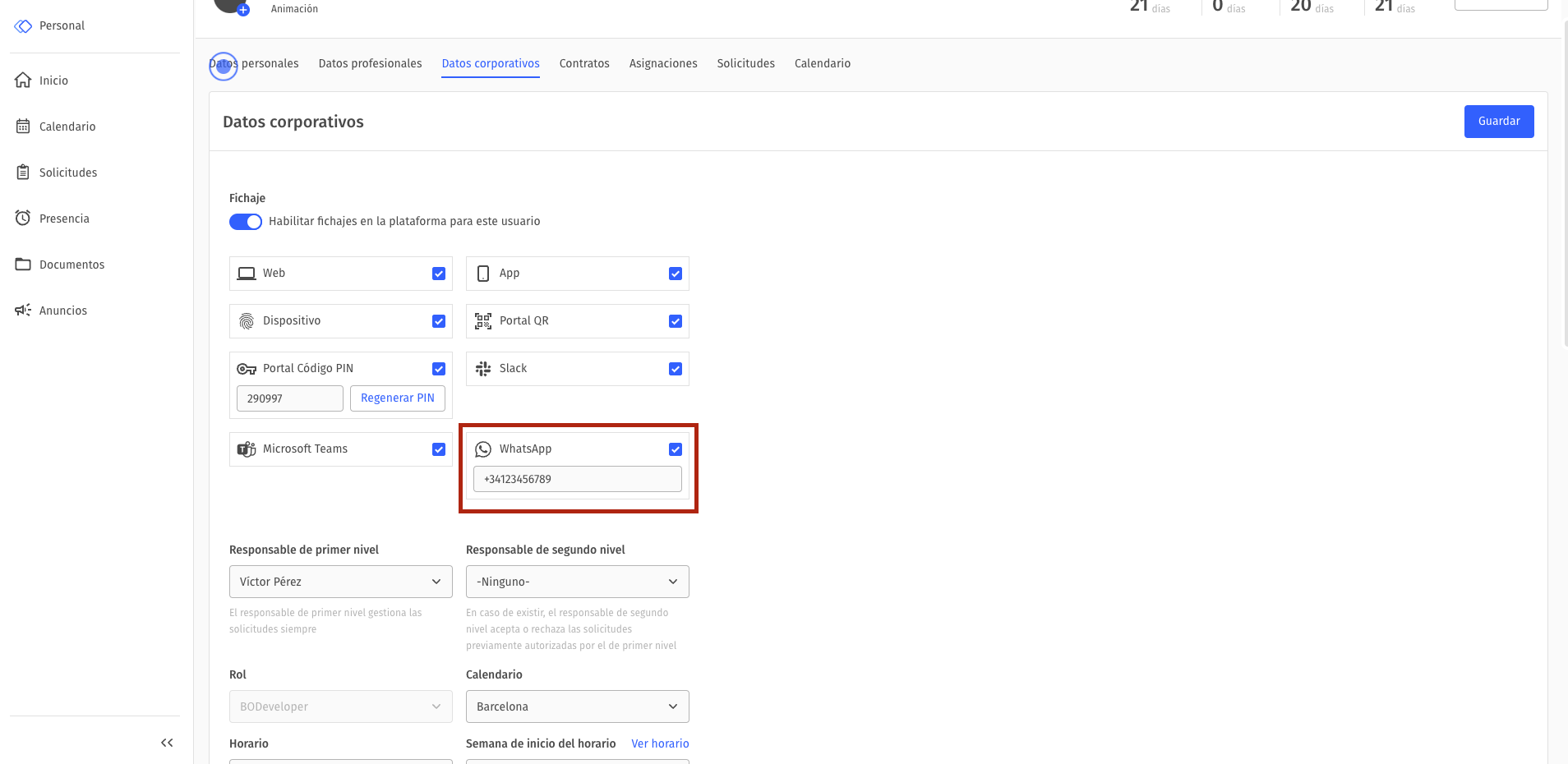Click the plus badge on profile avatar
This screenshot has width=1568, height=764.
coord(243,10)
